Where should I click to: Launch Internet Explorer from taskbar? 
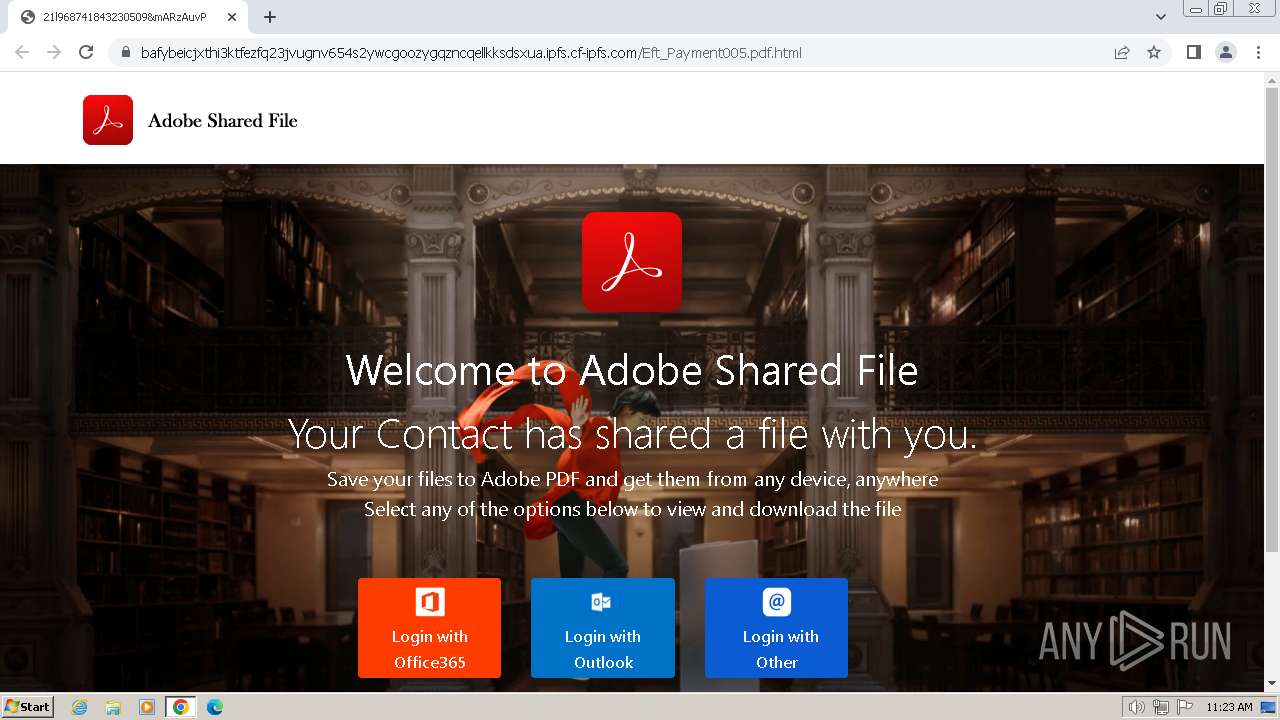pos(80,707)
